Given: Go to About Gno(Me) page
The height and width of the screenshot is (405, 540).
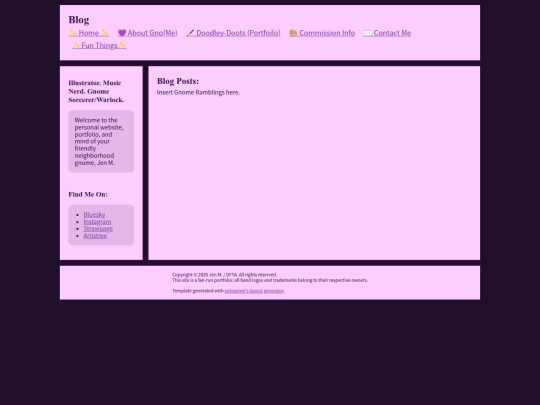Looking at the screenshot, I should [x=147, y=33].
